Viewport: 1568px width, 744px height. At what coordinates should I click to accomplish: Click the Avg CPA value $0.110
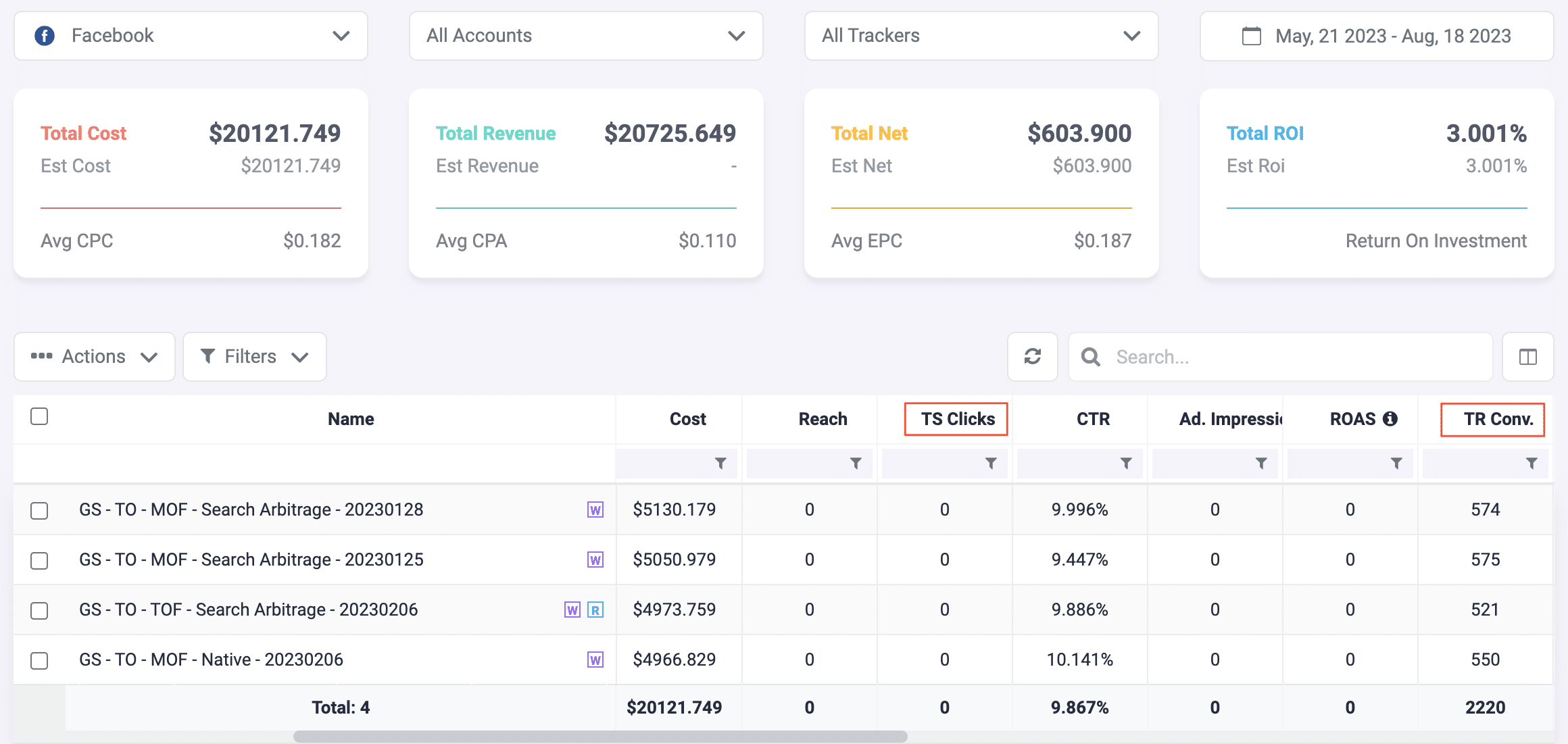[708, 241]
